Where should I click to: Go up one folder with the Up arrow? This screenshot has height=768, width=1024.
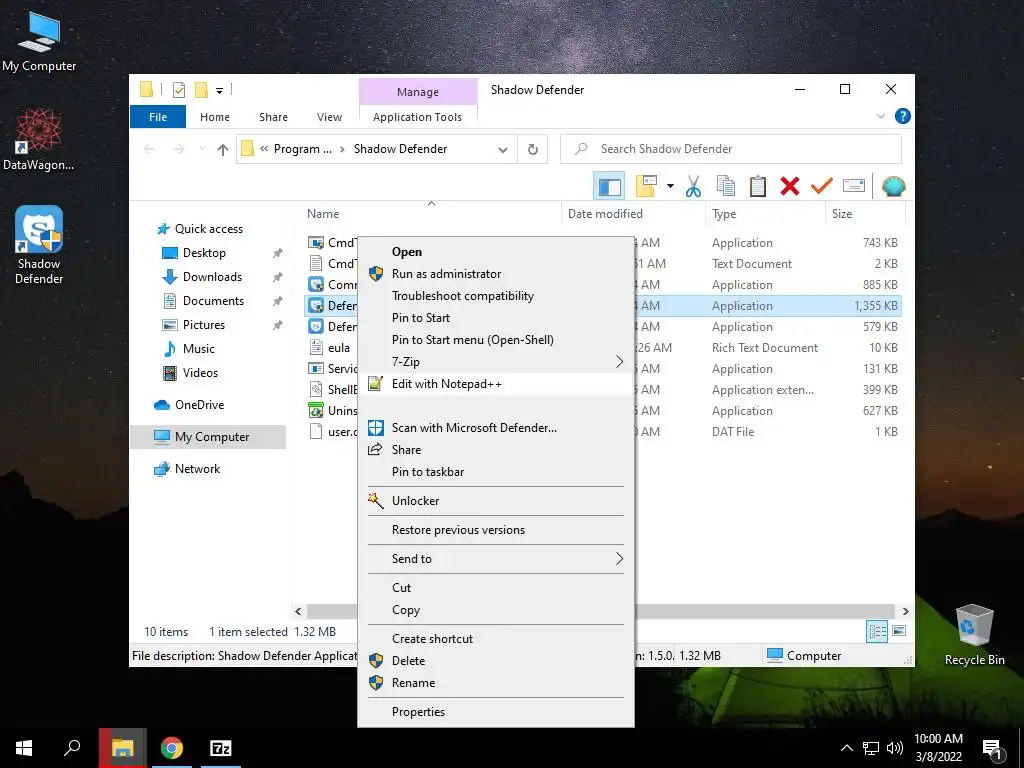[x=223, y=150]
